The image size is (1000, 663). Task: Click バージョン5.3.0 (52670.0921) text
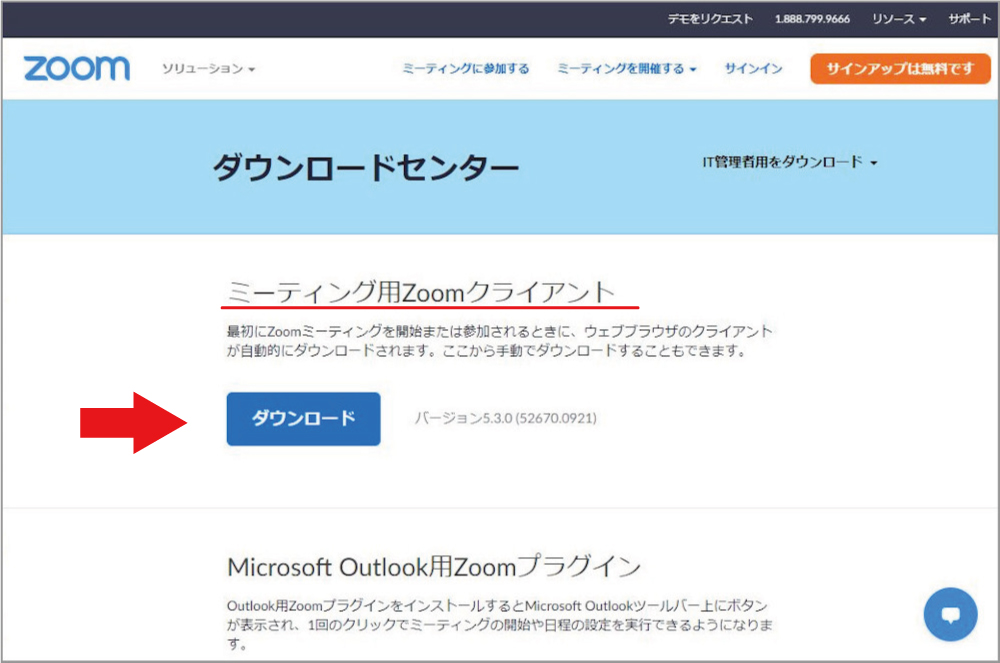point(506,418)
